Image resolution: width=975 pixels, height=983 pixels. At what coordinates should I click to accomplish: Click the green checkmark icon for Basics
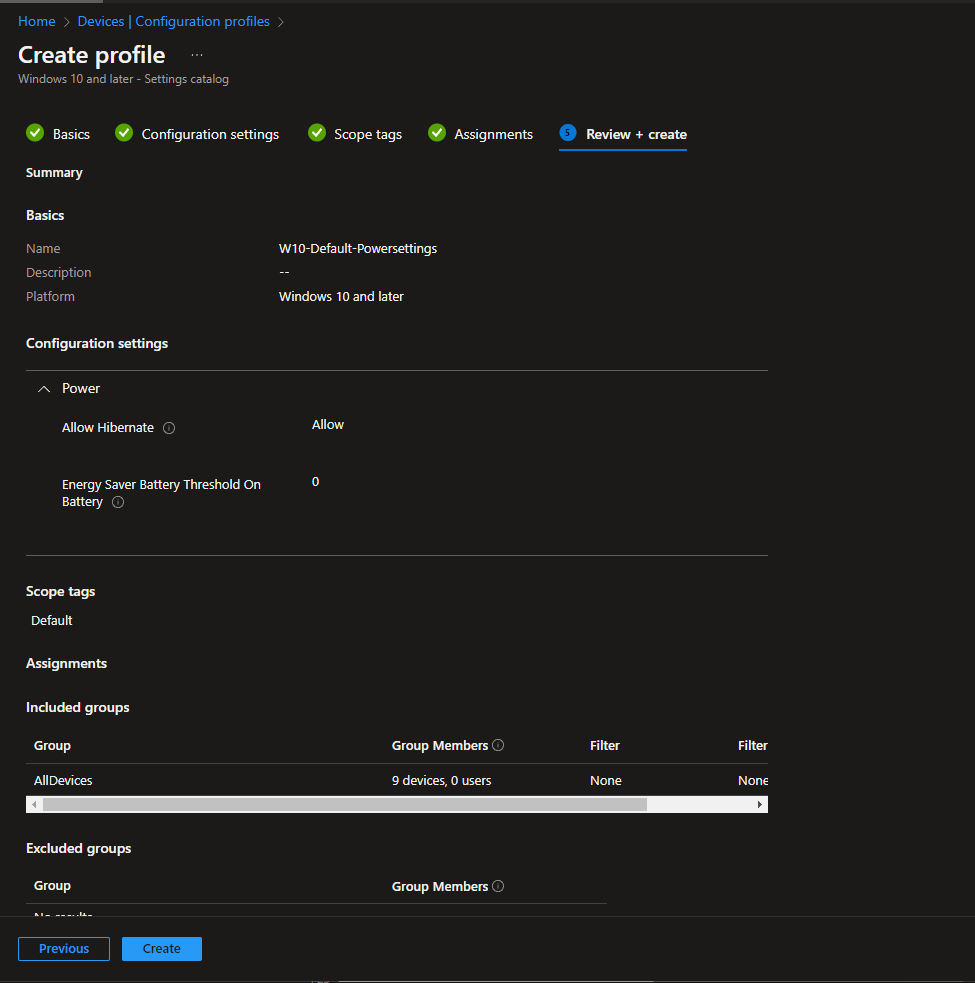pos(35,133)
